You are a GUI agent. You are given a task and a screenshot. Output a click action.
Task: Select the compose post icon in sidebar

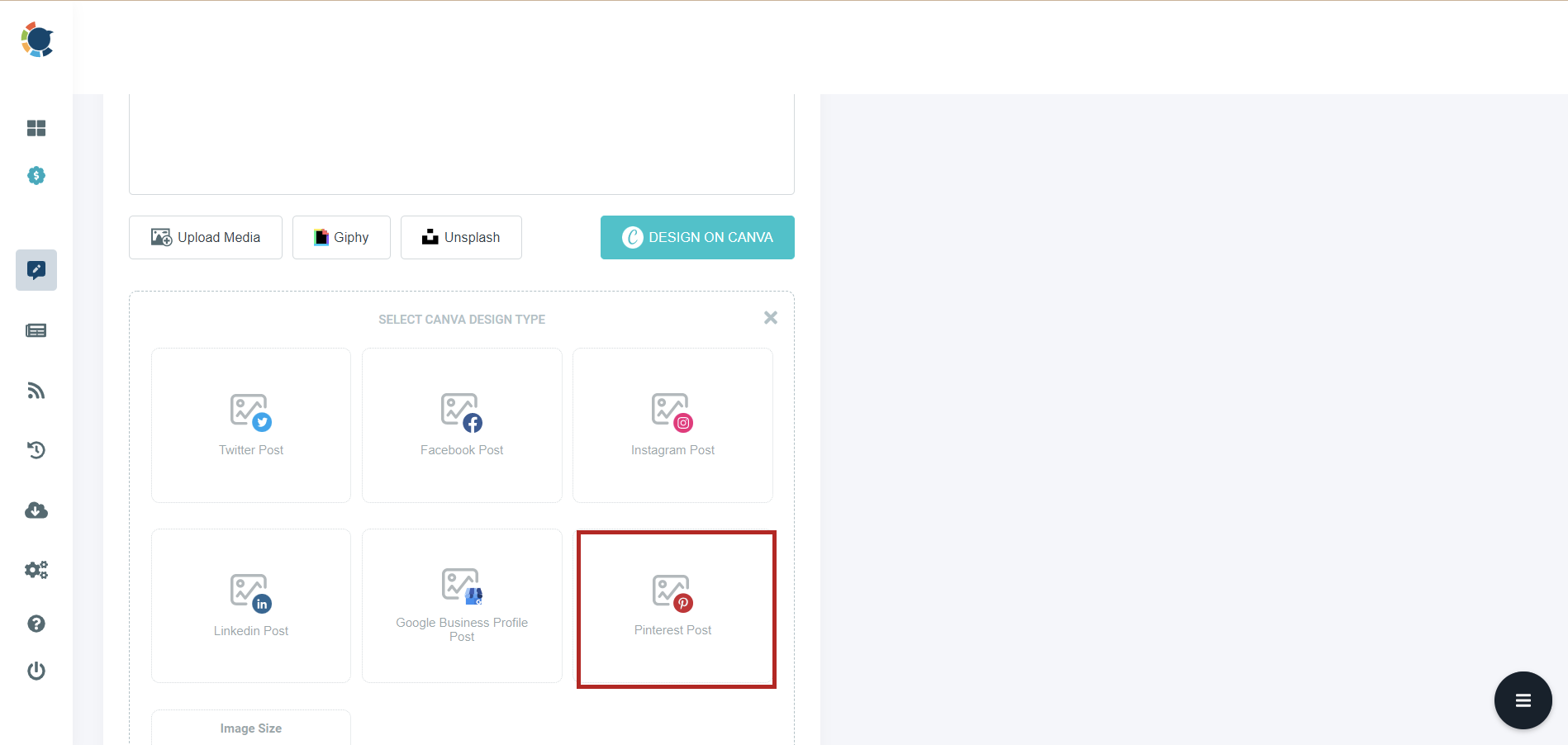coord(36,270)
